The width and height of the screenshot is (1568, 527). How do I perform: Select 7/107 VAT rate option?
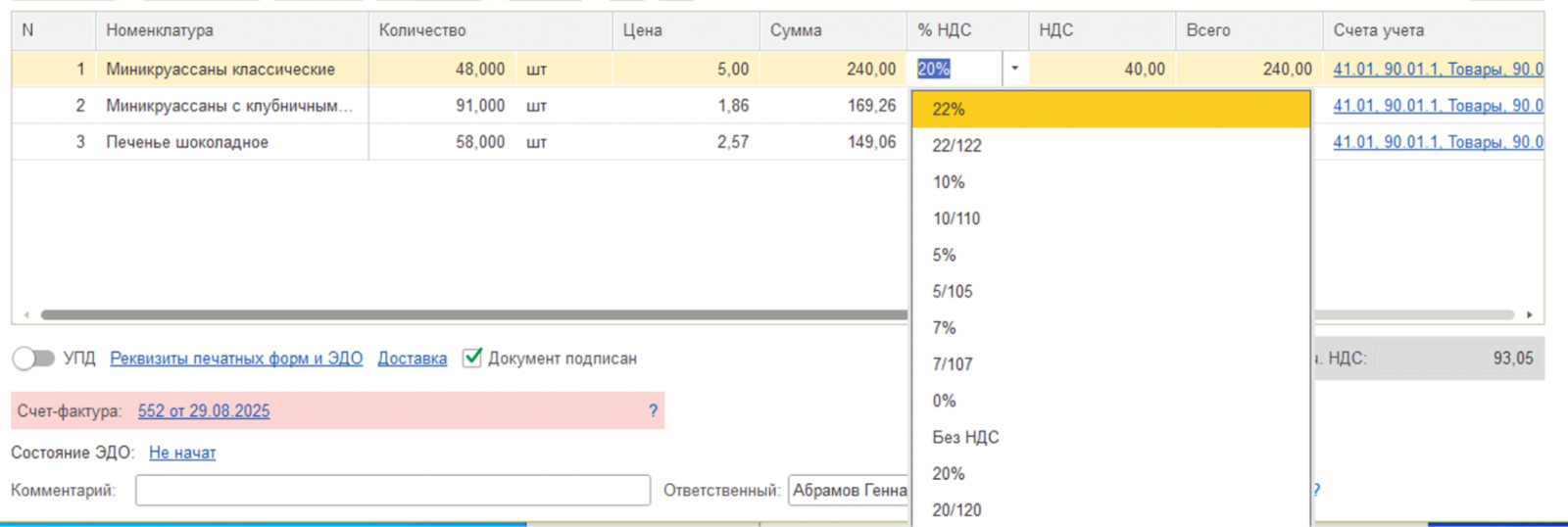(x=1110, y=364)
